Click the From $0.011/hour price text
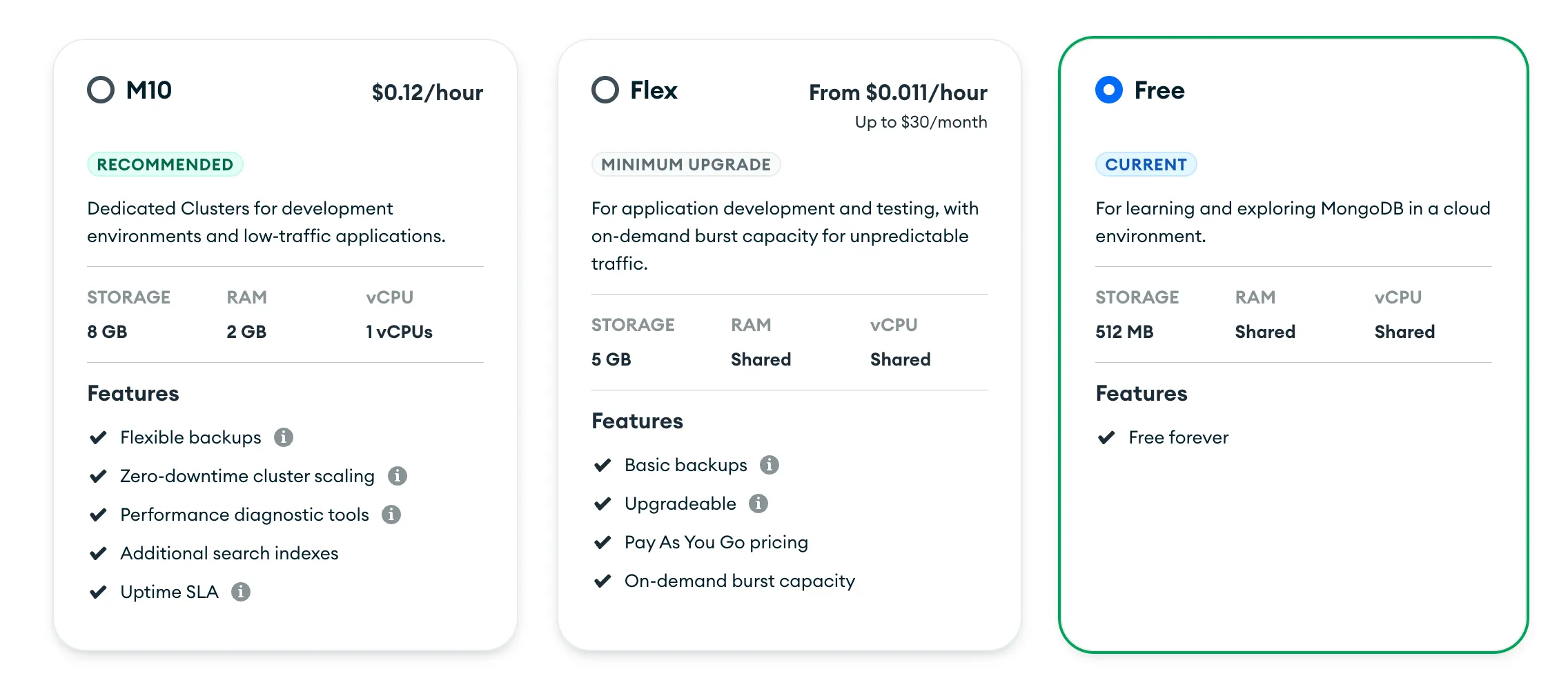Image resolution: width=1568 pixels, height=687 pixels. [x=898, y=92]
